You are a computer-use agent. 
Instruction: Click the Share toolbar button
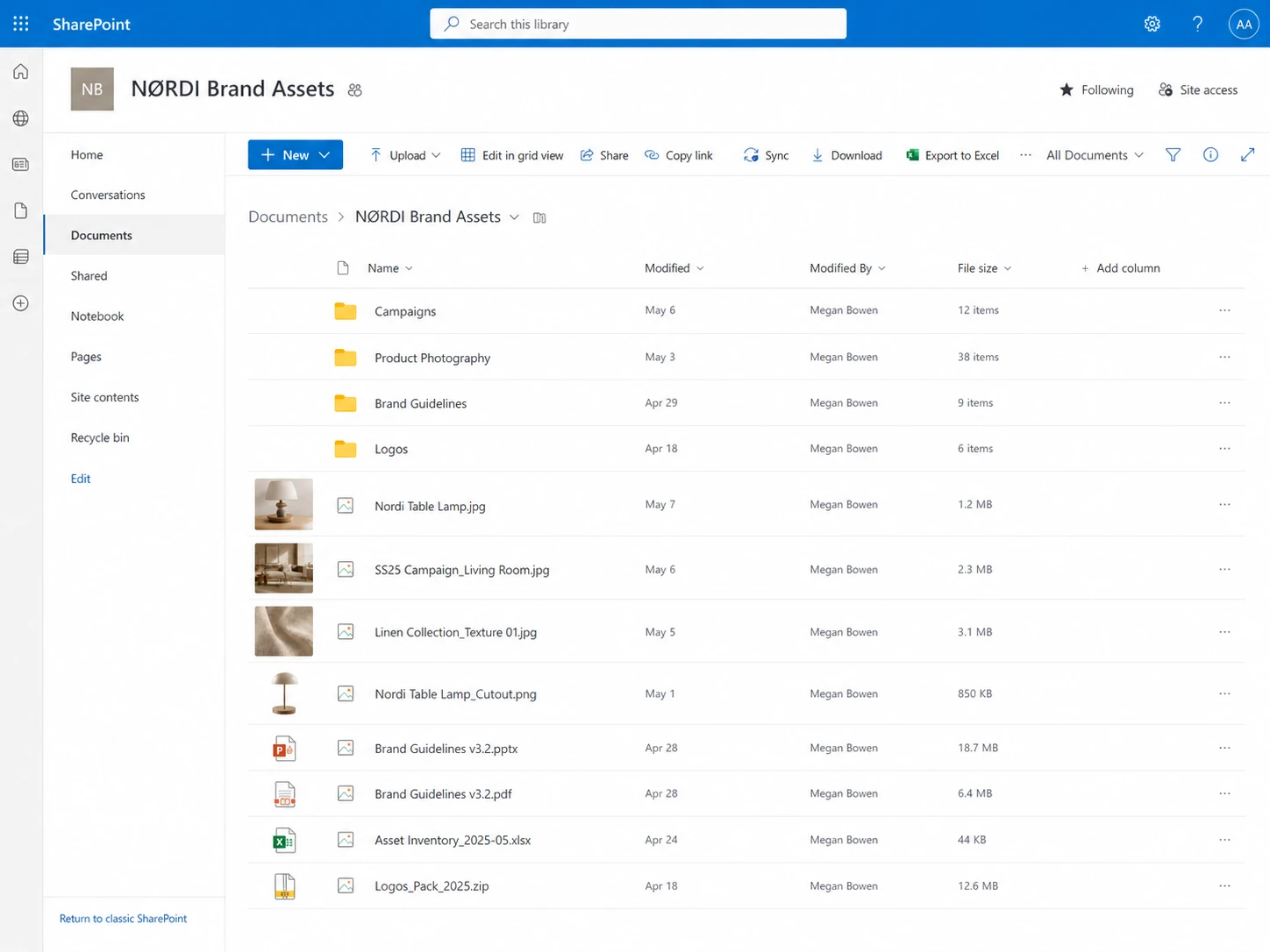click(604, 155)
